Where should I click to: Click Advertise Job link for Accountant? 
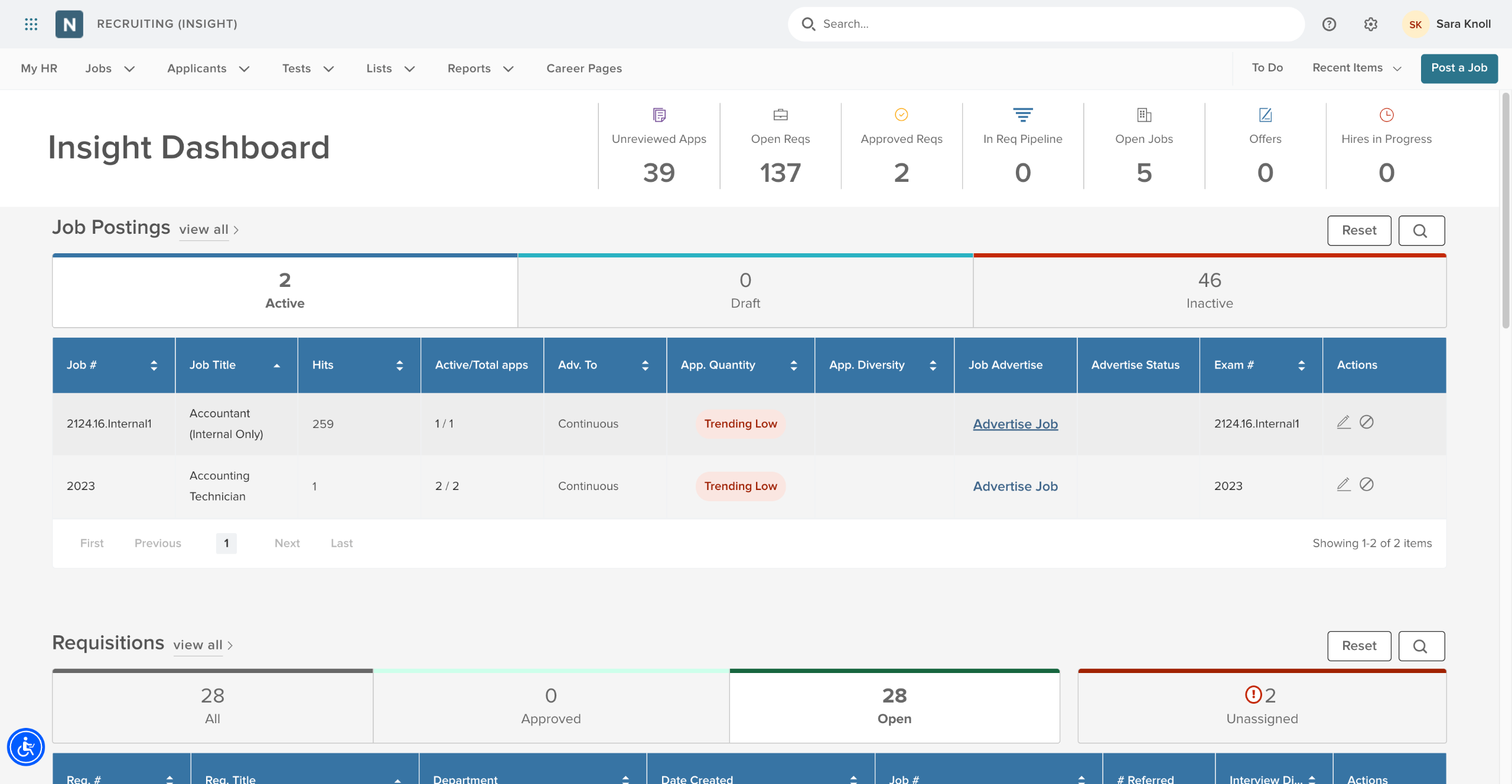[1015, 424]
